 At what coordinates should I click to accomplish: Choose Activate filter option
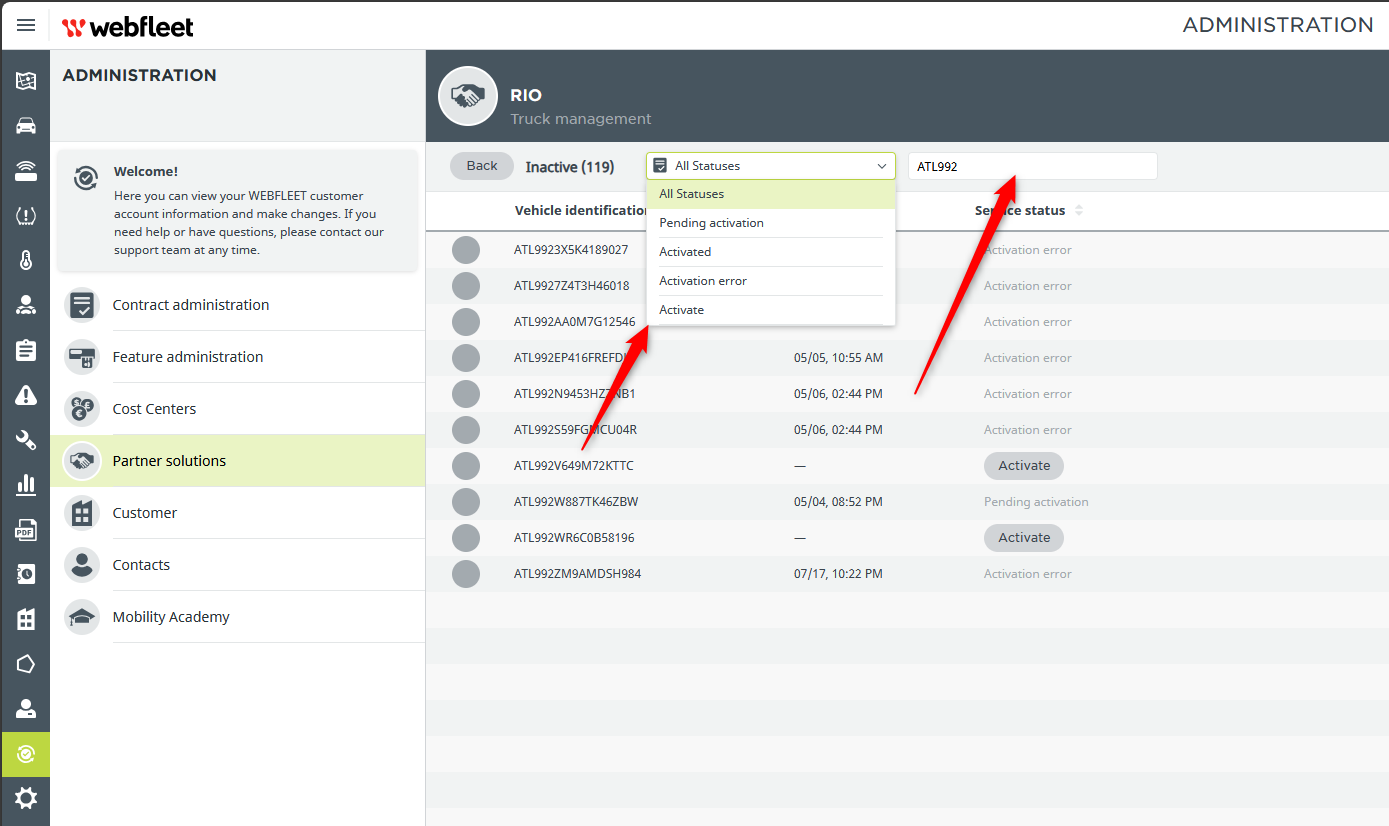click(771, 310)
